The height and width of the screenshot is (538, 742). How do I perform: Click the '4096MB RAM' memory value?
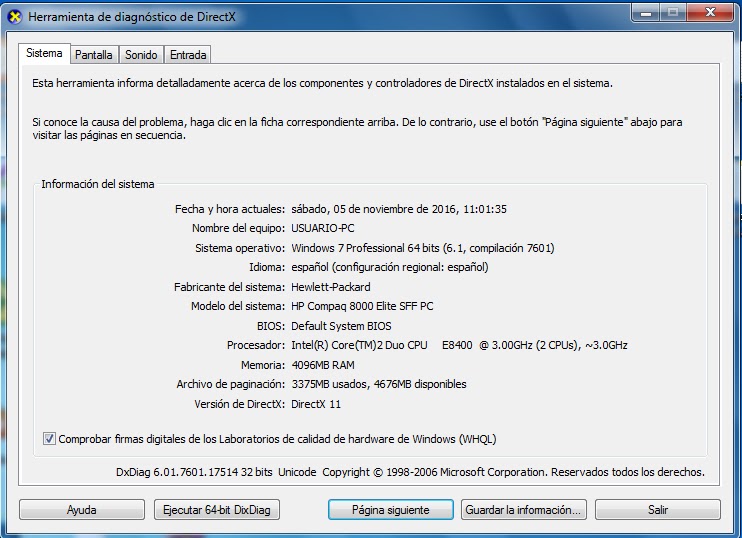click(323, 365)
